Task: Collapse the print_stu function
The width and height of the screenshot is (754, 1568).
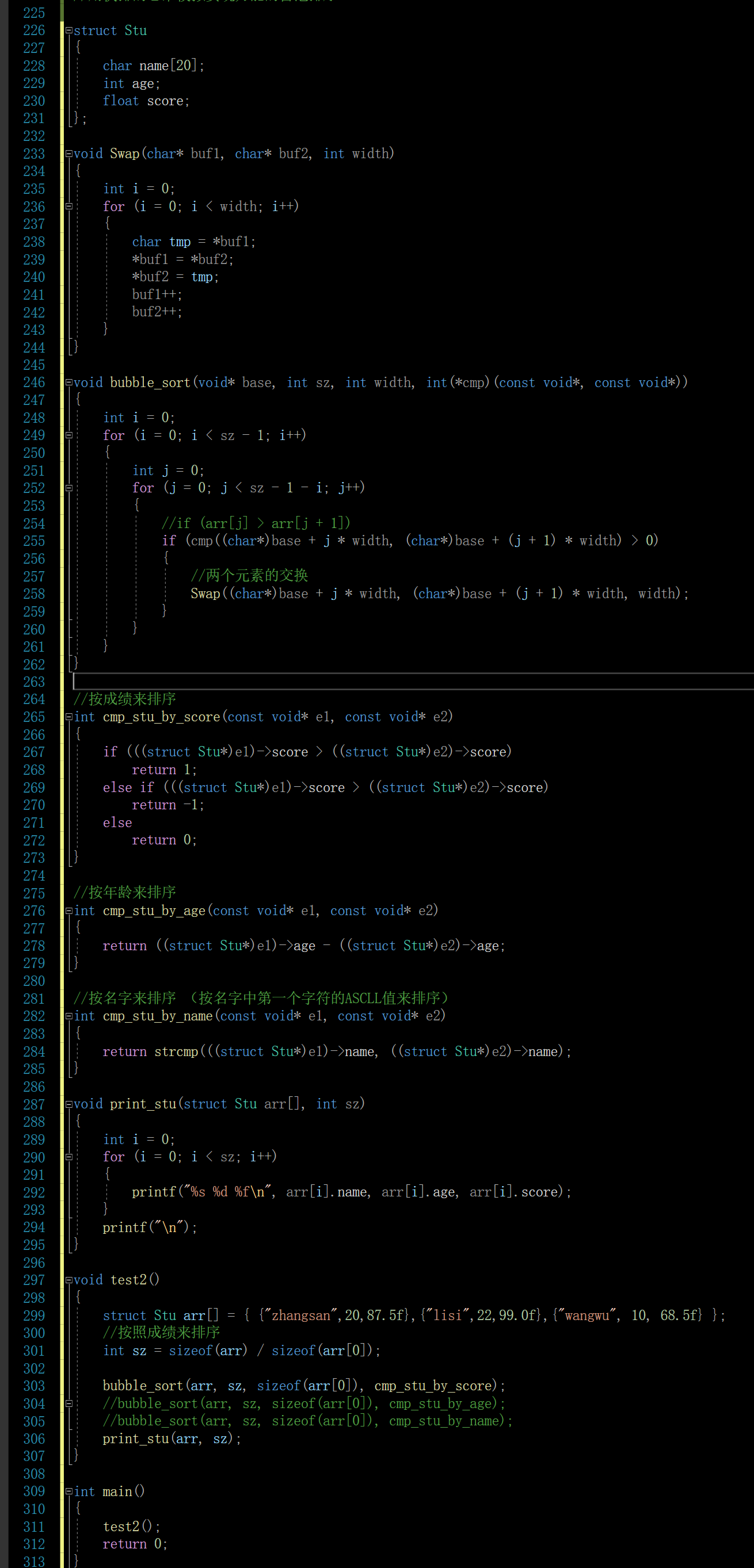Action: 69,1104
